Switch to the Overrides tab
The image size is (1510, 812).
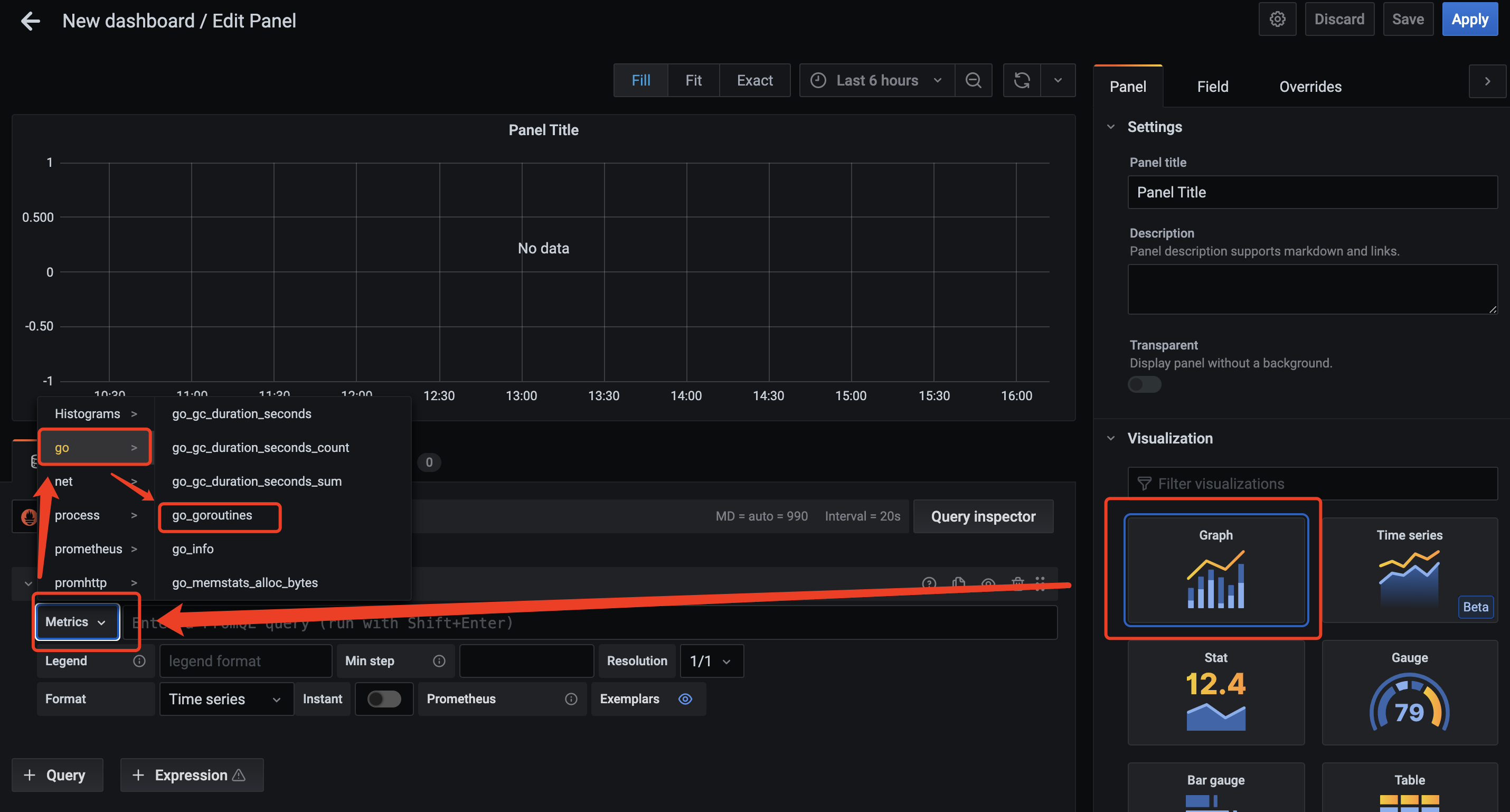pyautogui.click(x=1310, y=87)
